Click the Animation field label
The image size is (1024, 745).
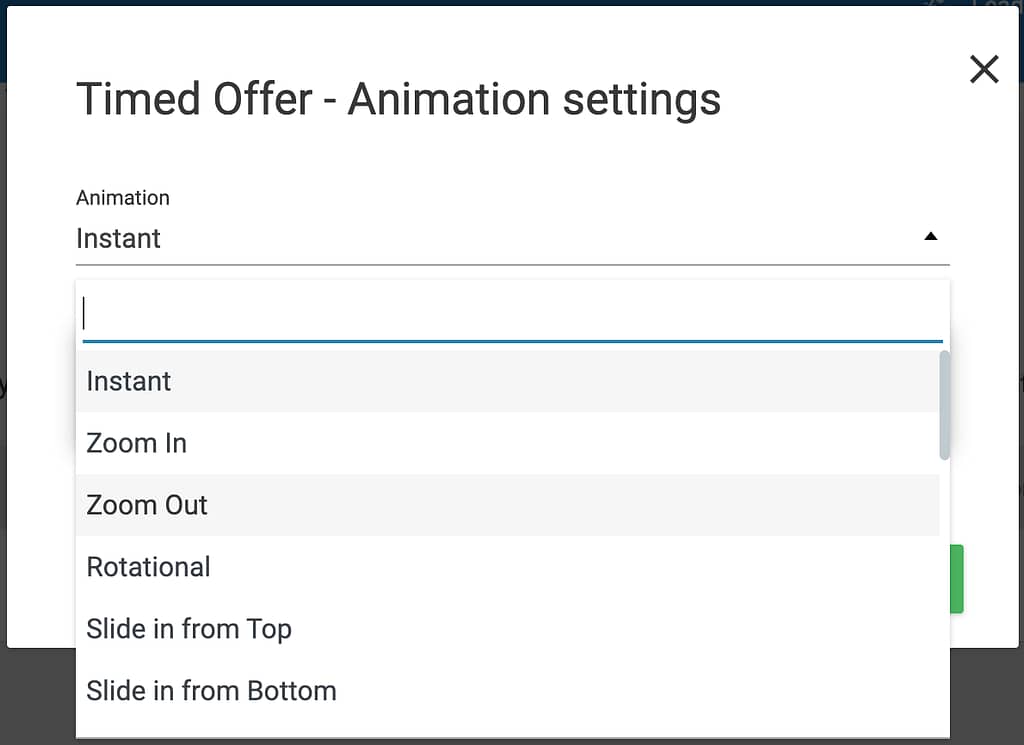click(123, 198)
